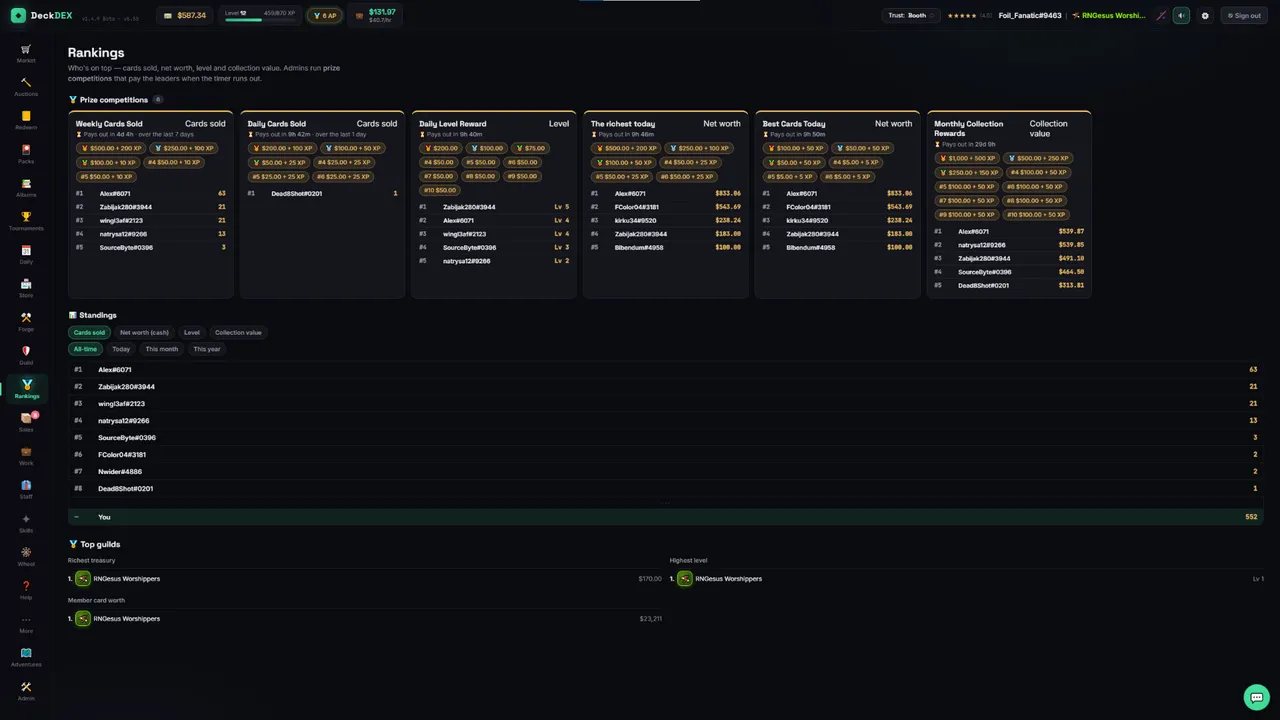Screen dimensions: 1280x720
Task: Click the 6 AP points badge
Action: pyautogui.click(x=324, y=16)
